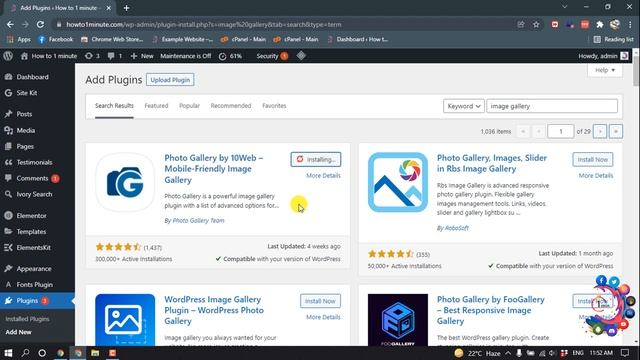Open Pages menu item
The image size is (640, 360).
[x=25, y=146]
